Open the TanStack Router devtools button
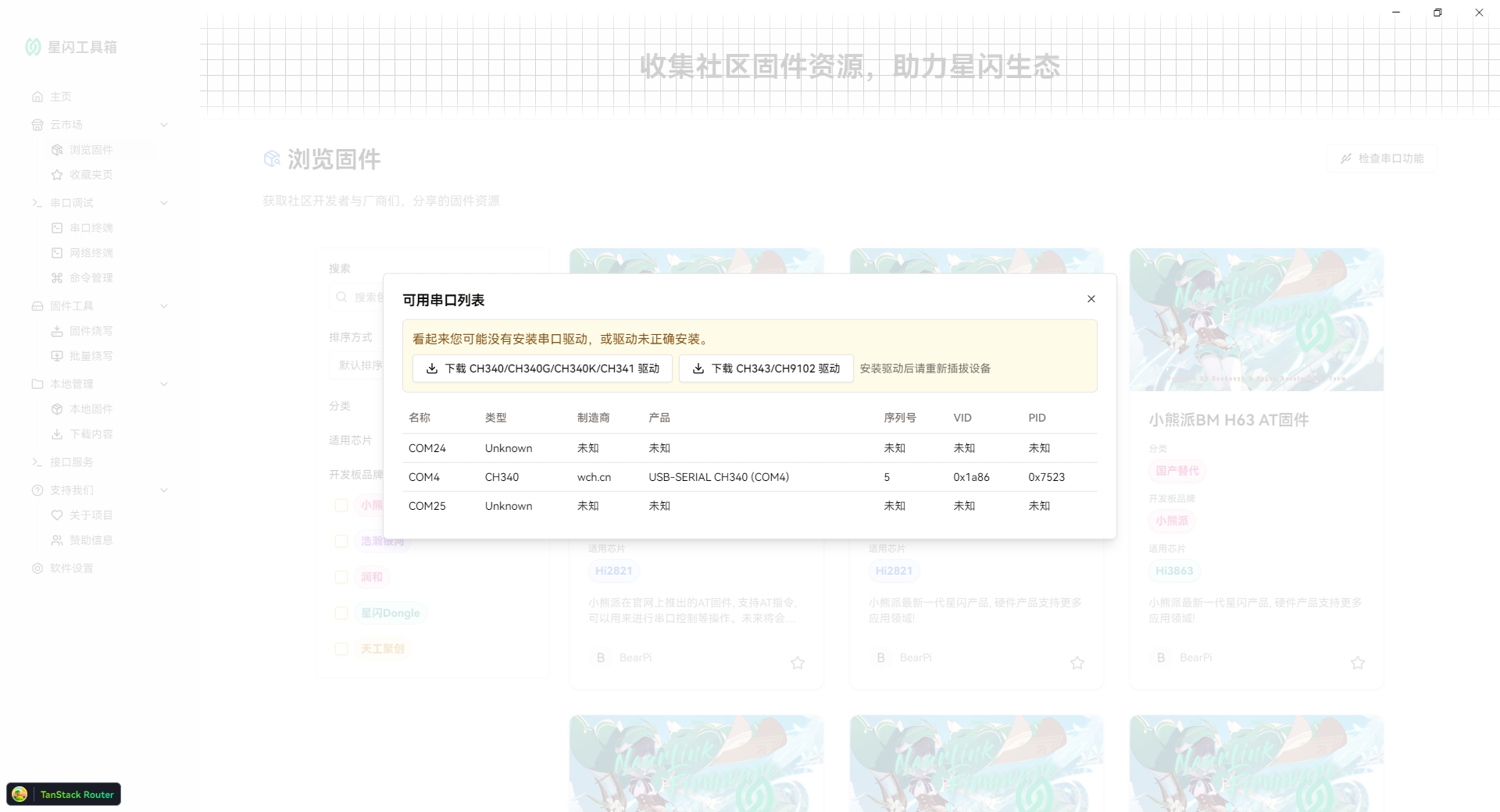 pyautogui.click(x=64, y=794)
